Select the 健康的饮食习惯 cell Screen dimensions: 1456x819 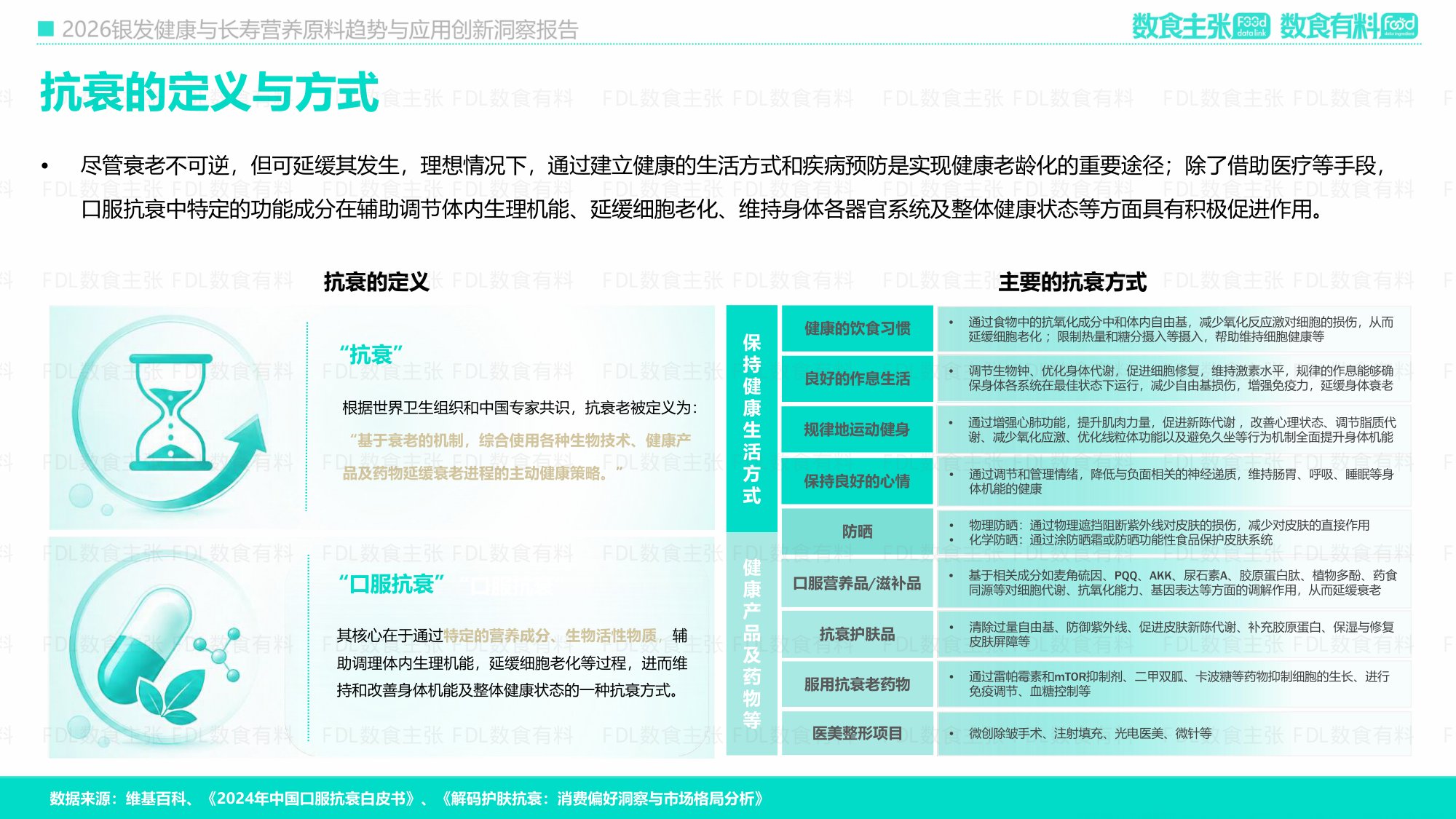pyautogui.click(x=857, y=328)
